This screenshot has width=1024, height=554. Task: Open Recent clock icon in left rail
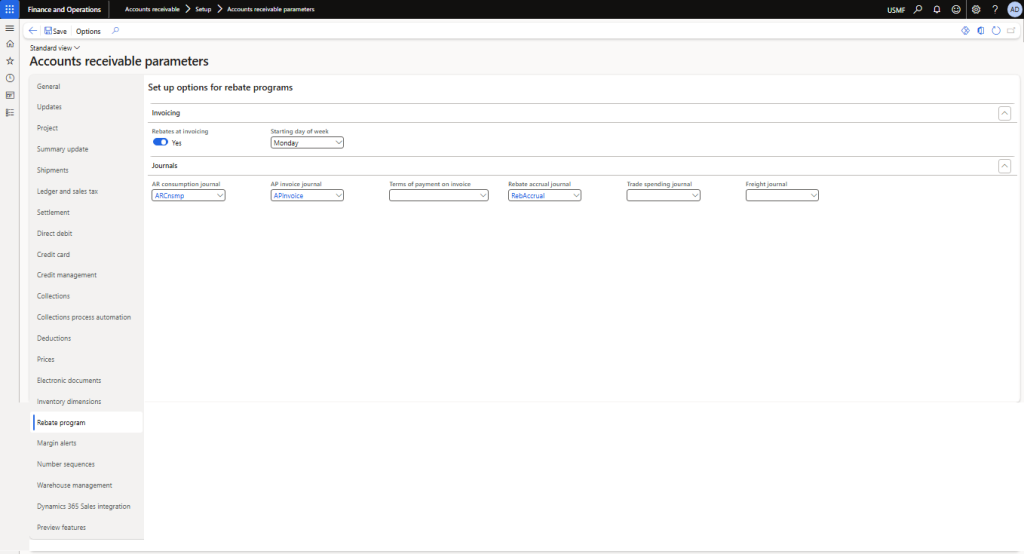10,78
